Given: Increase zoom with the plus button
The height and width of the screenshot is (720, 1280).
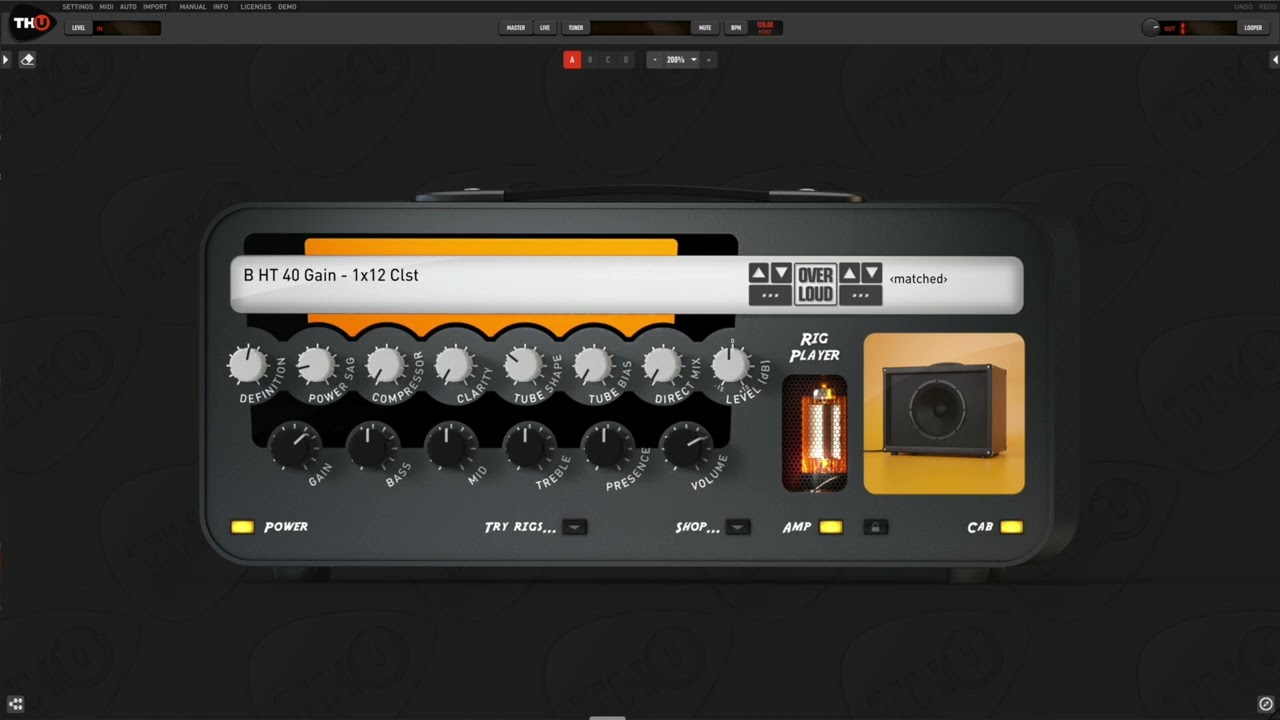Looking at the screenshot, I should click(709, 60).
